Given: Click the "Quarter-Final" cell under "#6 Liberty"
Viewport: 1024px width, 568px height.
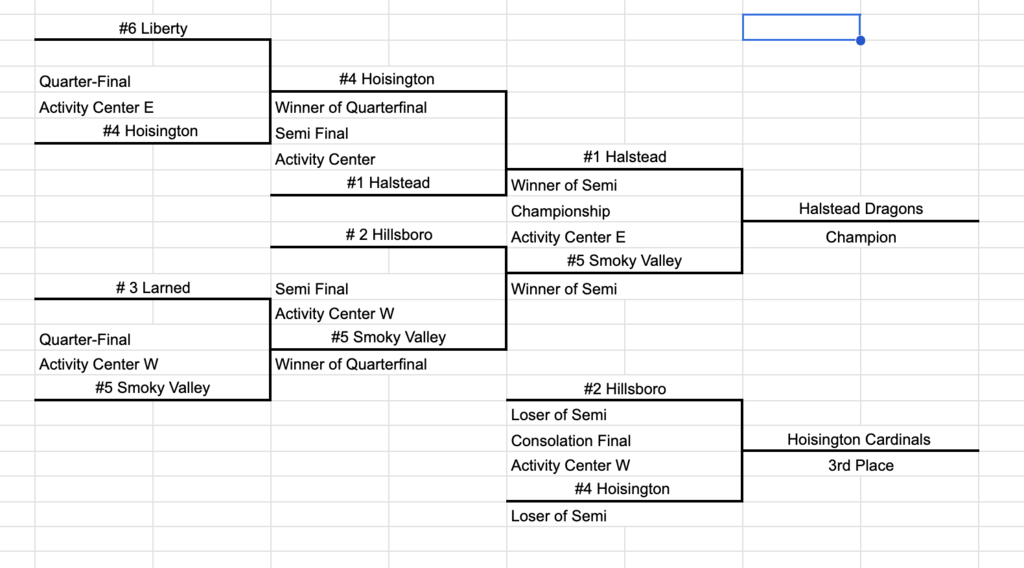Looking at the screenshot, I should tap(85, 81).
